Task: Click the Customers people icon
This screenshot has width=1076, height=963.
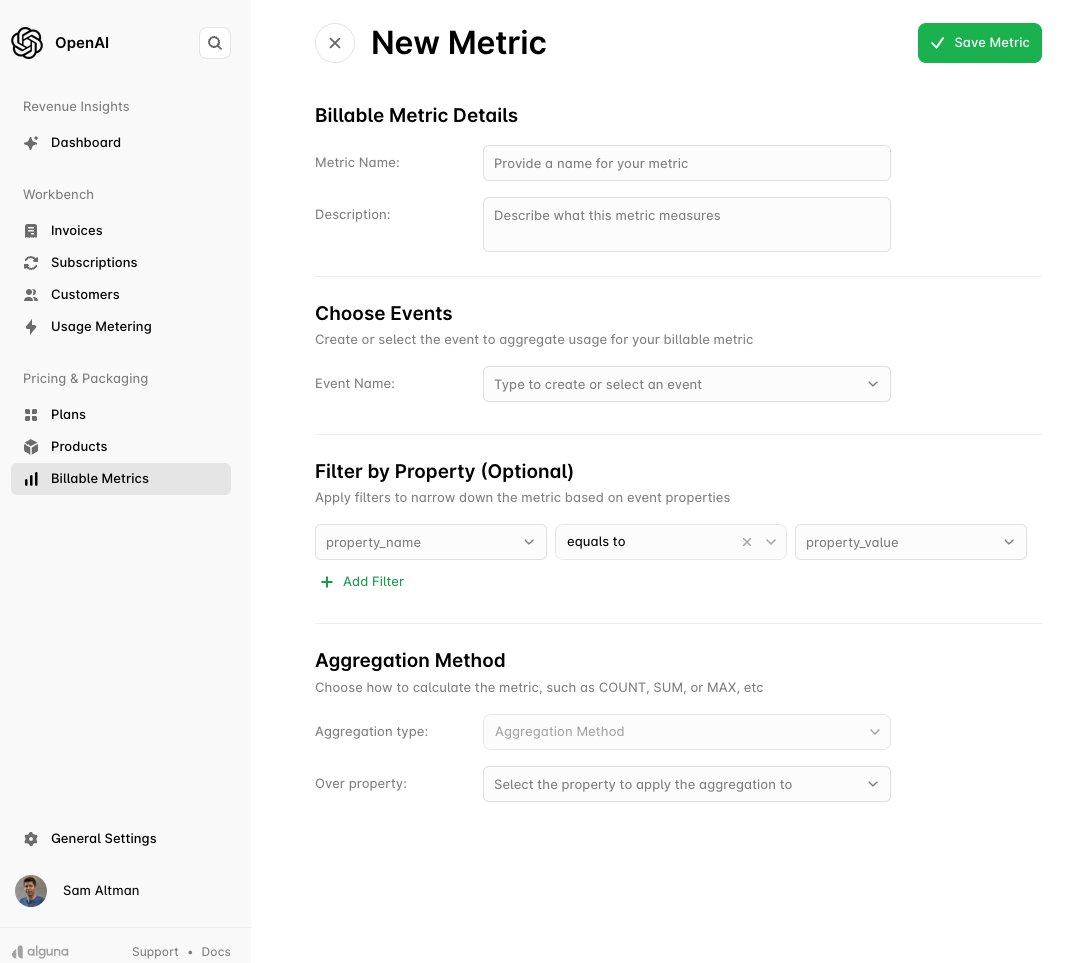Action: pos(31,295)
